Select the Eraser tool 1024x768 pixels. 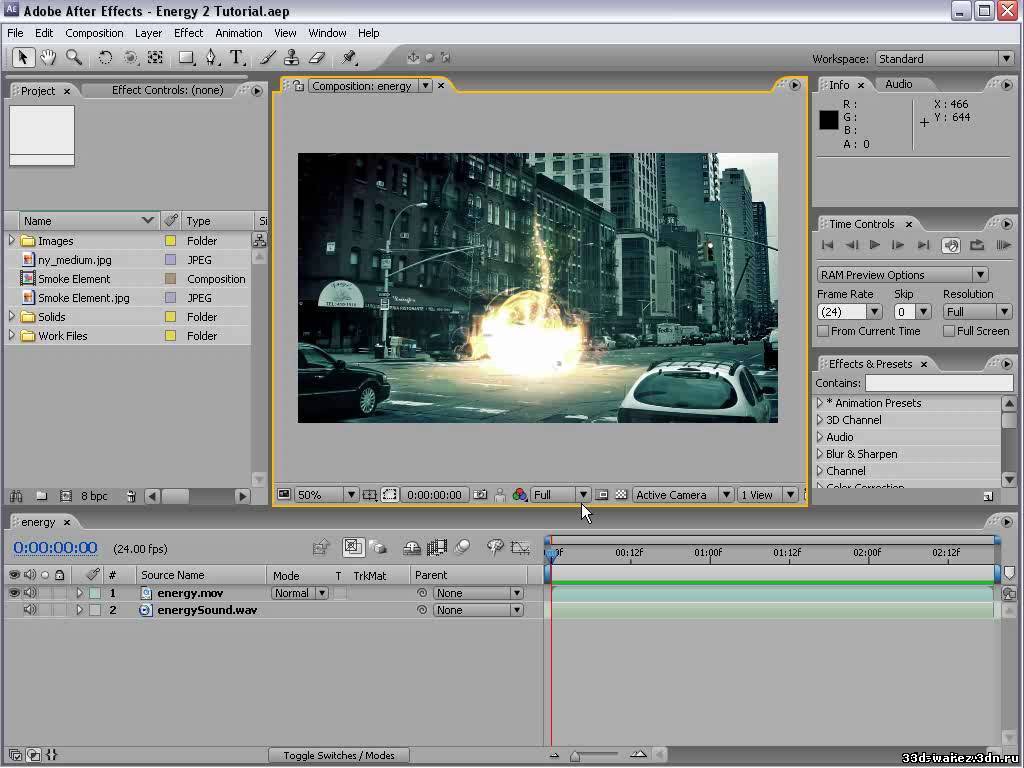[317, 57]
